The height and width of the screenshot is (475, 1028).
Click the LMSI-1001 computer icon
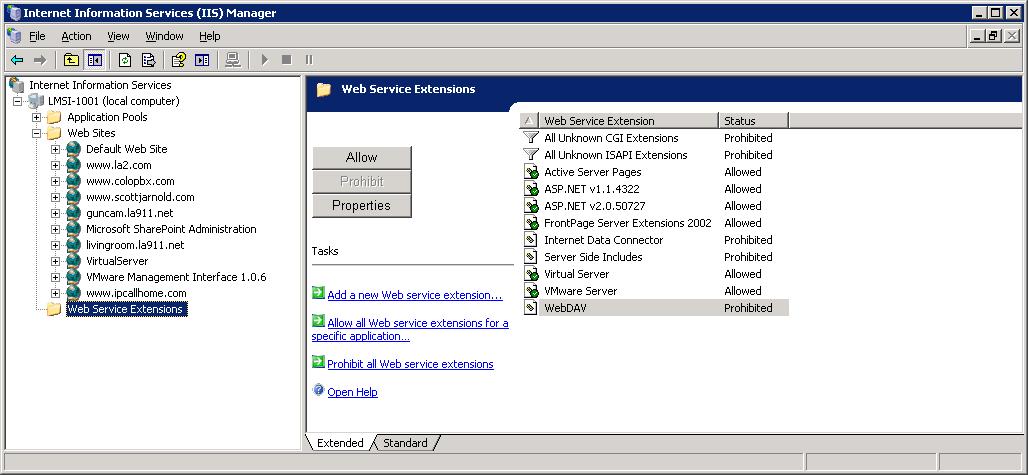(37, 101)
